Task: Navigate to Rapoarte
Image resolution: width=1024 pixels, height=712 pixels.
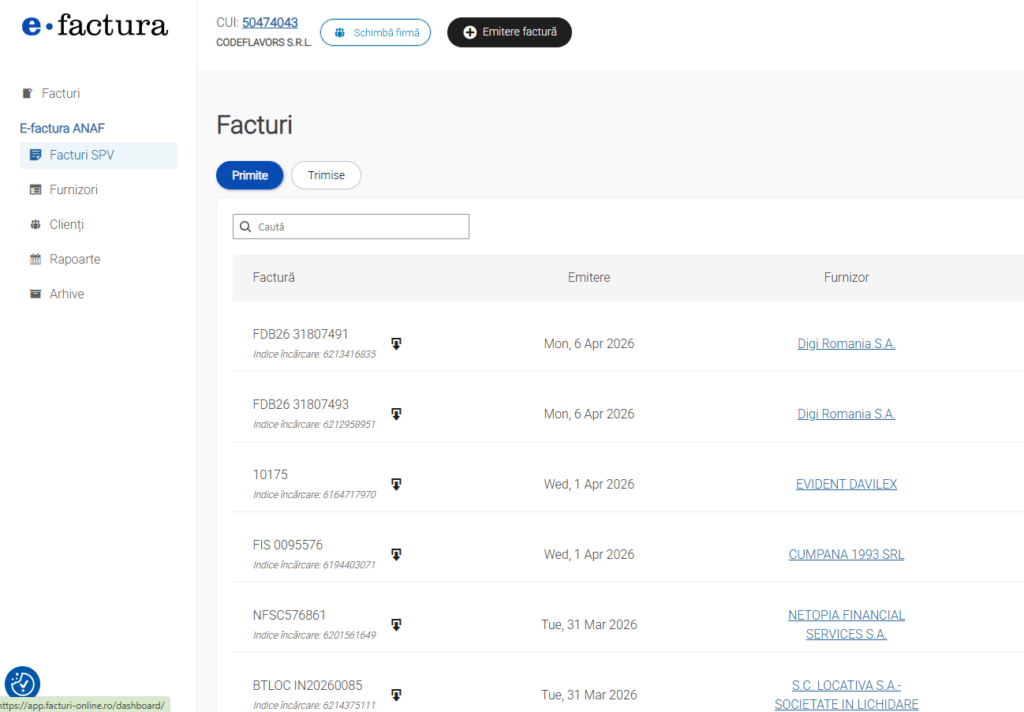Action: [74, 259]
